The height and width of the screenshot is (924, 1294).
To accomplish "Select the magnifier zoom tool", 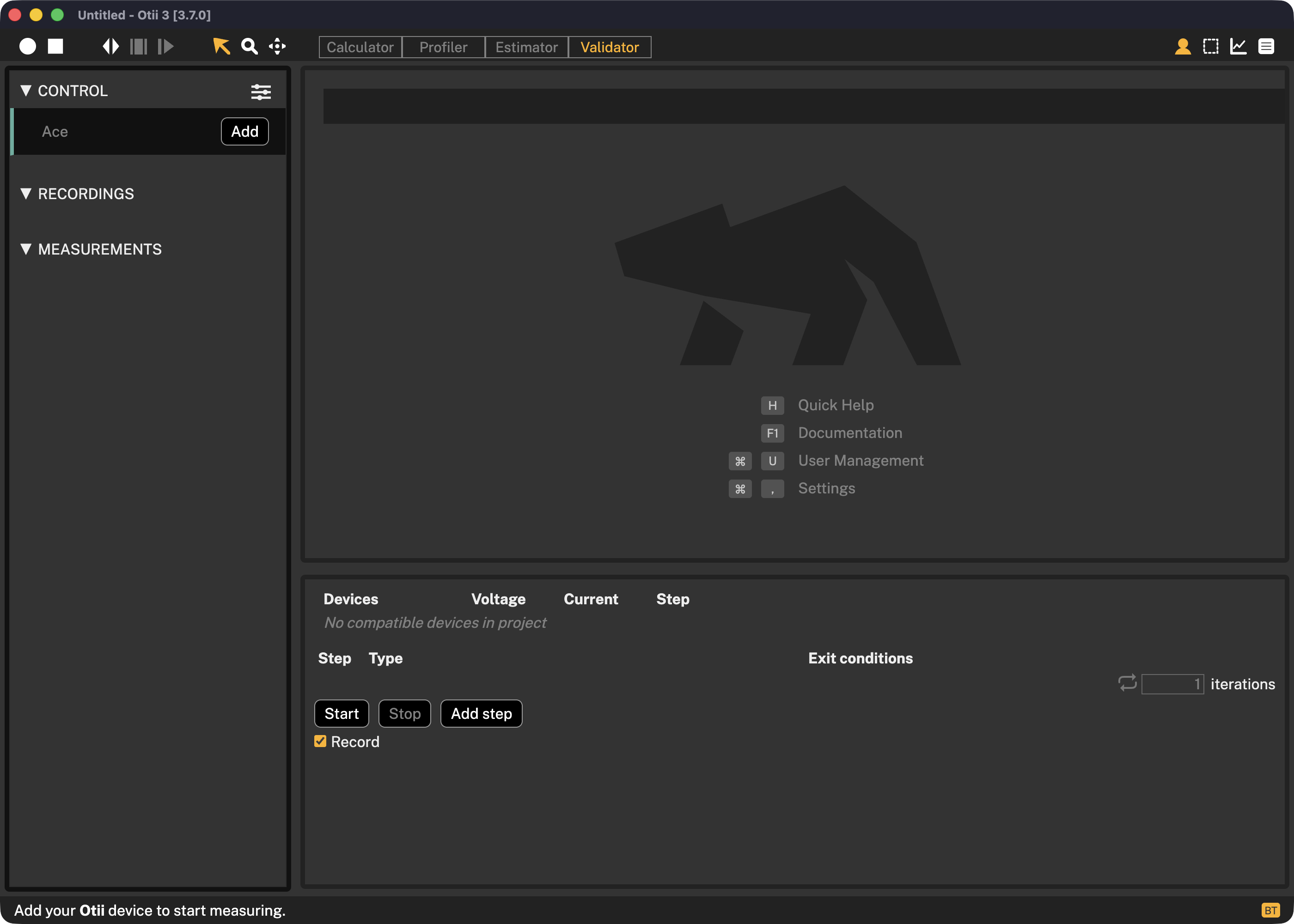I will [249, 47].
